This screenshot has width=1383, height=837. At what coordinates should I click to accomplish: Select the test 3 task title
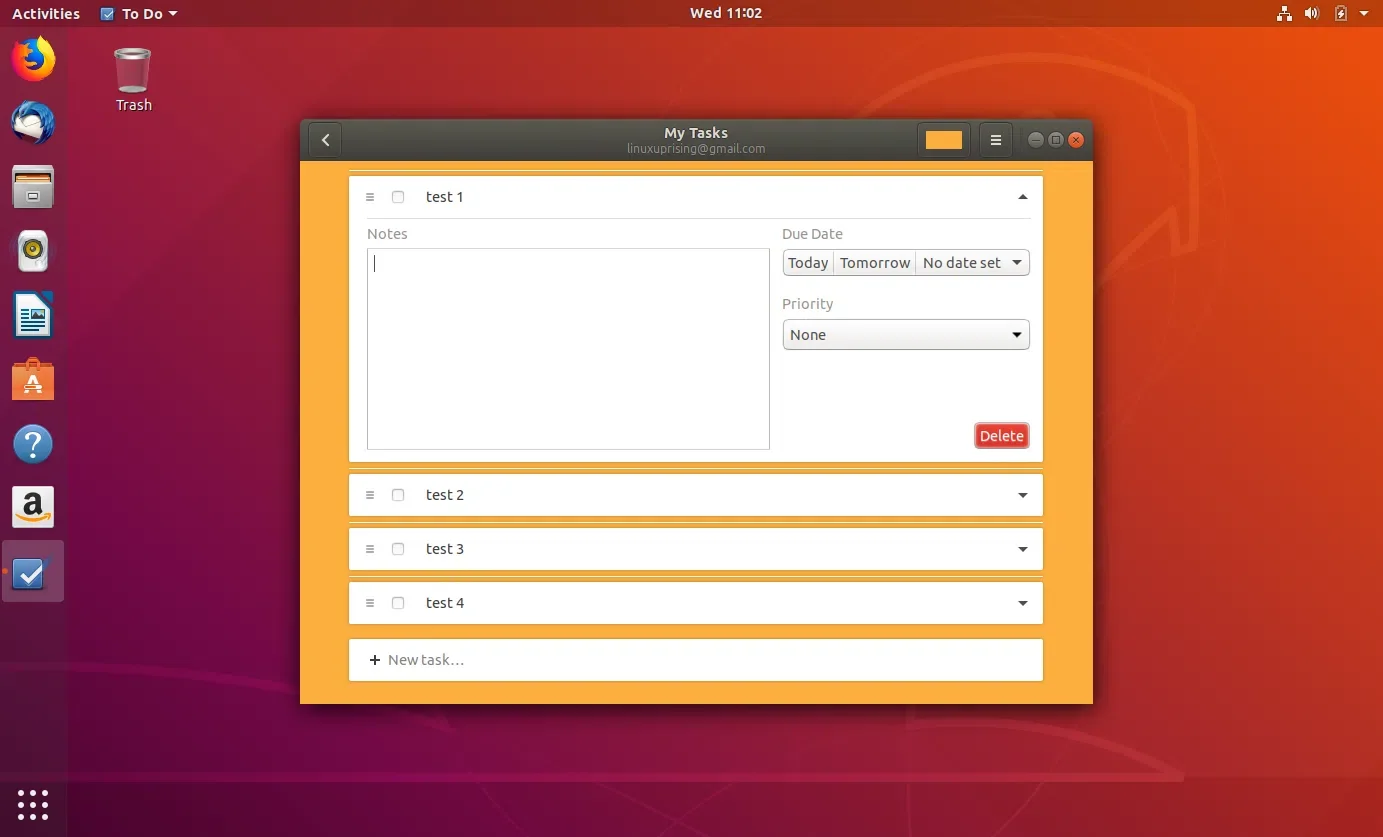pyautogui.click(x=444, y=549)
